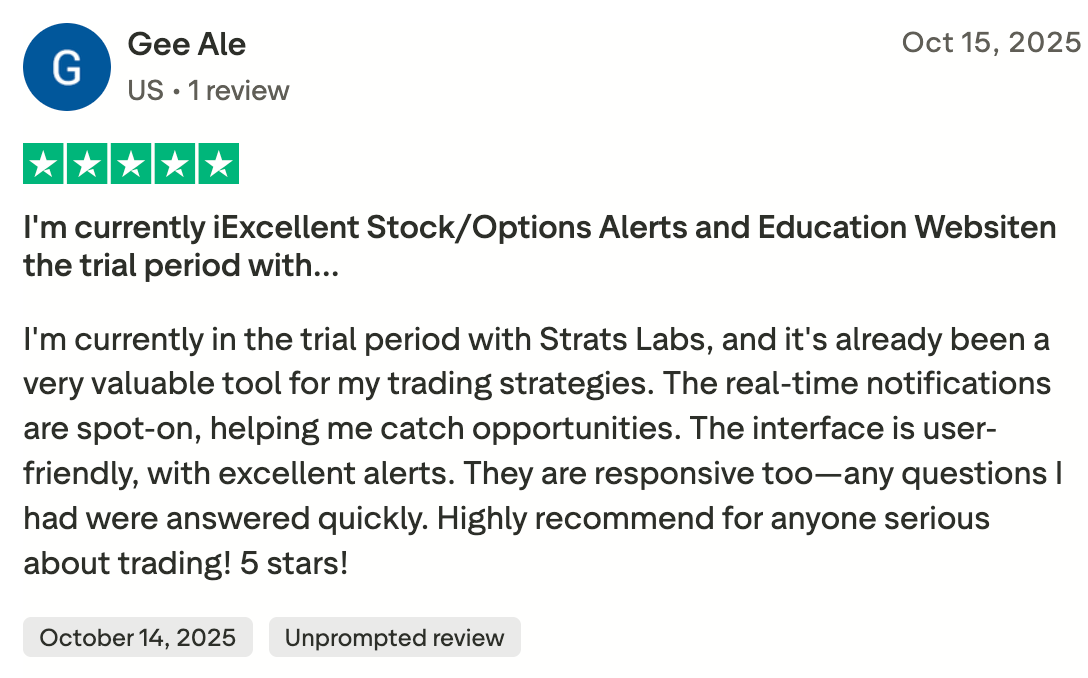Open reviewer profile "Gee Ale"
This screenshot has height=678, width=1088.
tap(187, 44)
